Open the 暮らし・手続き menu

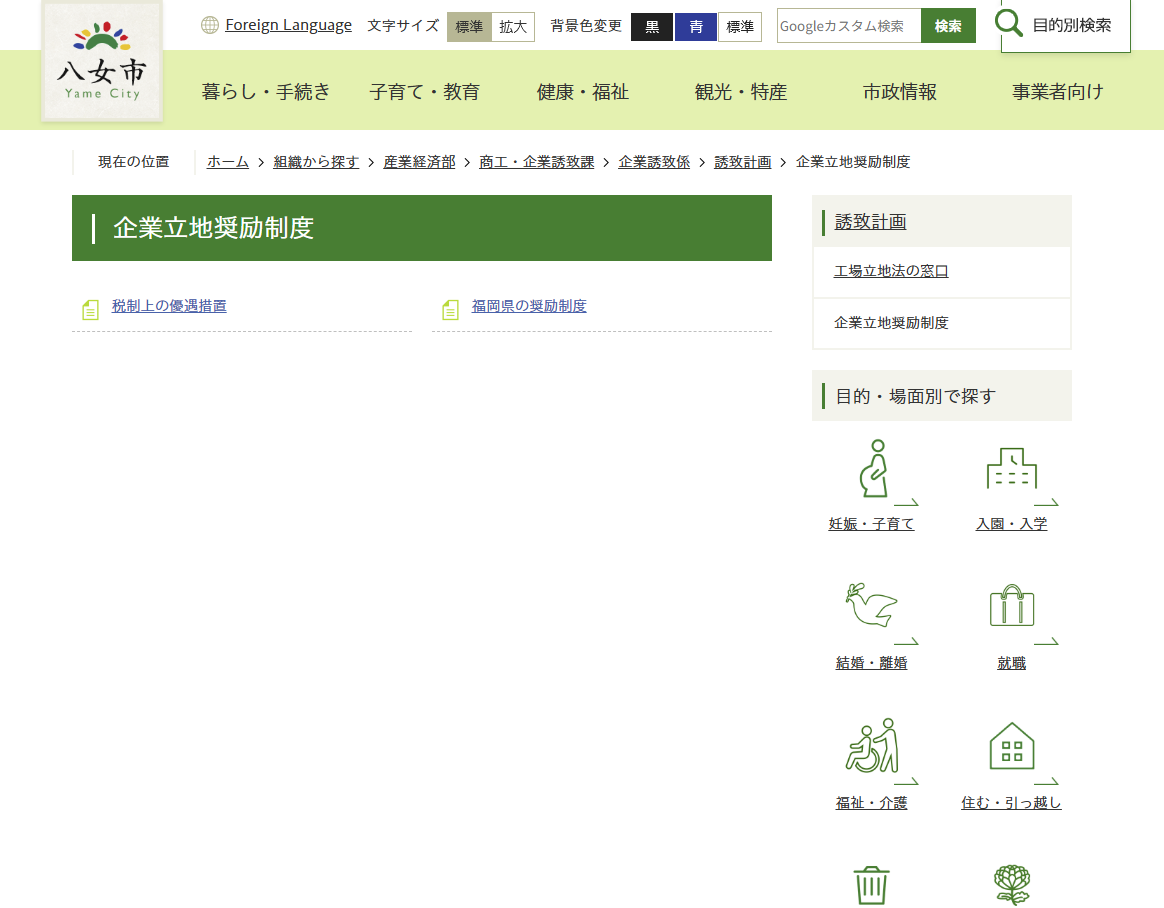(266, 92)
